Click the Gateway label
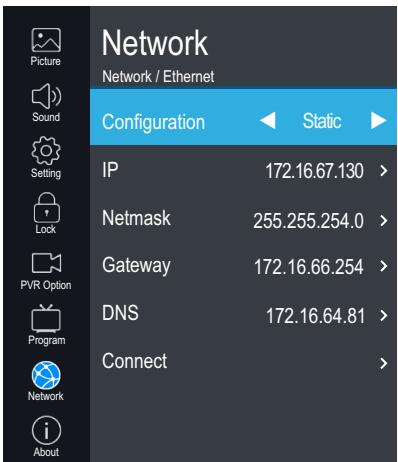Image resolution: width=398 pixels, height=462 pixels. click(136, 266)
